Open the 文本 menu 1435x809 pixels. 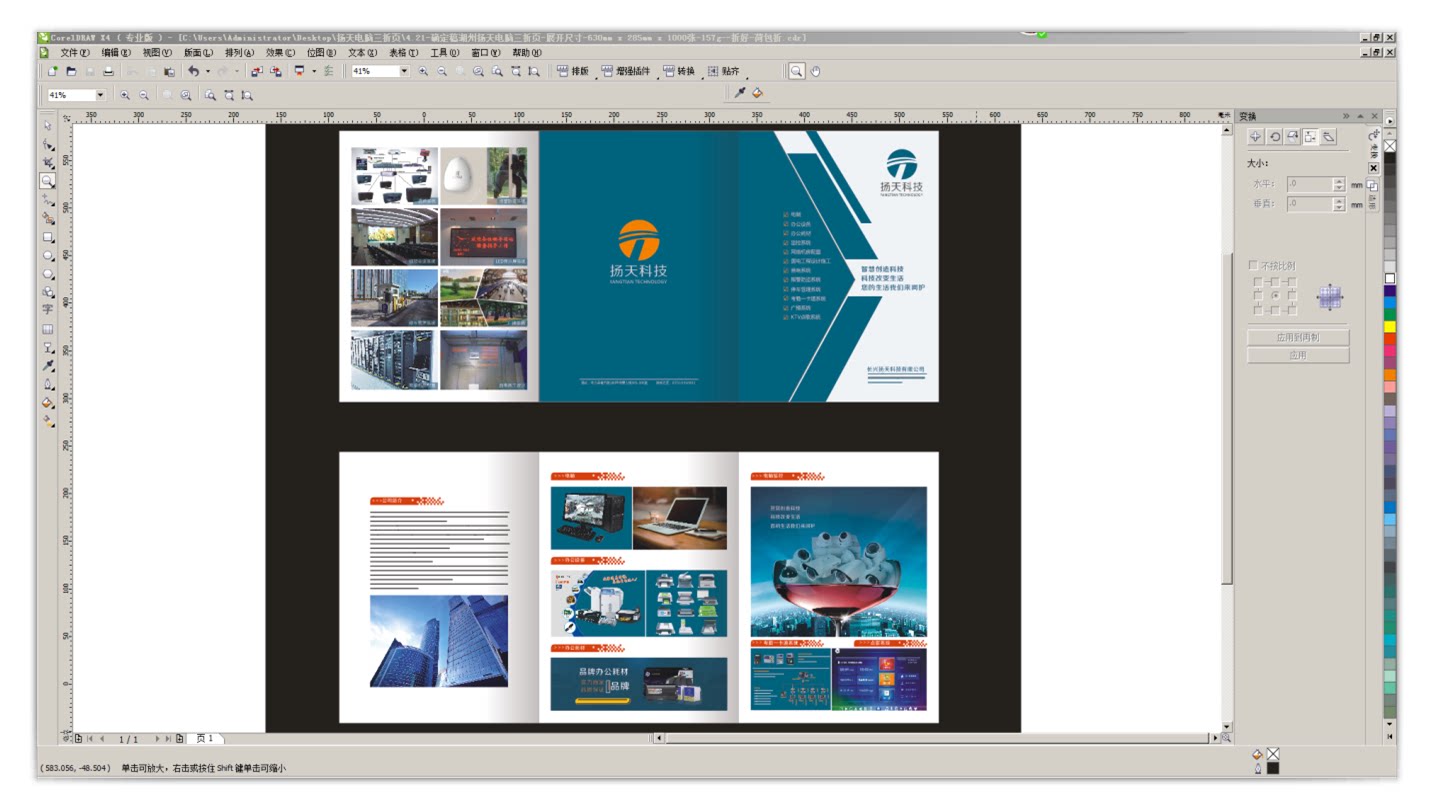[363, 53]
